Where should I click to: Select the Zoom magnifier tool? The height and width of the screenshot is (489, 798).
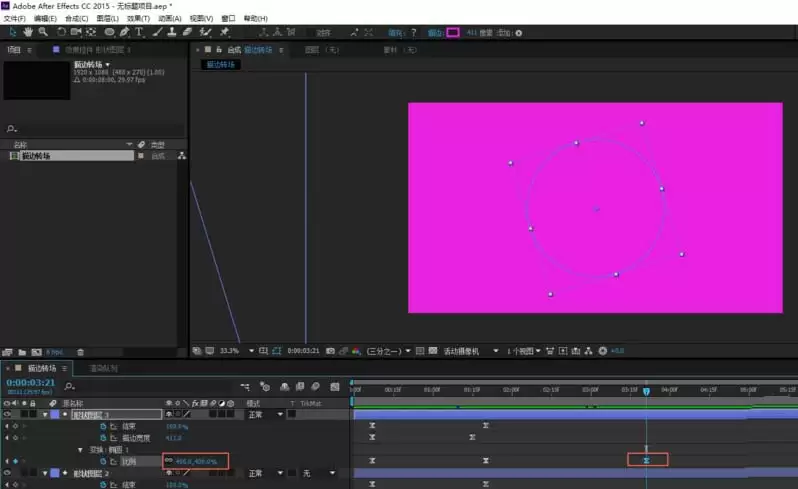pos(43,32)
